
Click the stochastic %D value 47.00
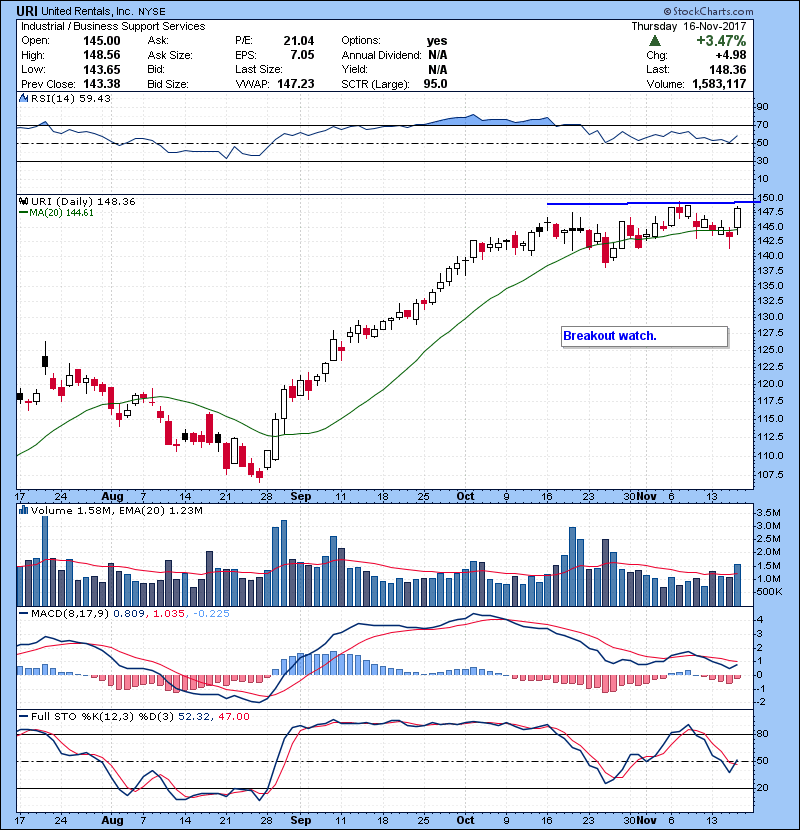(x=233, y=717)
